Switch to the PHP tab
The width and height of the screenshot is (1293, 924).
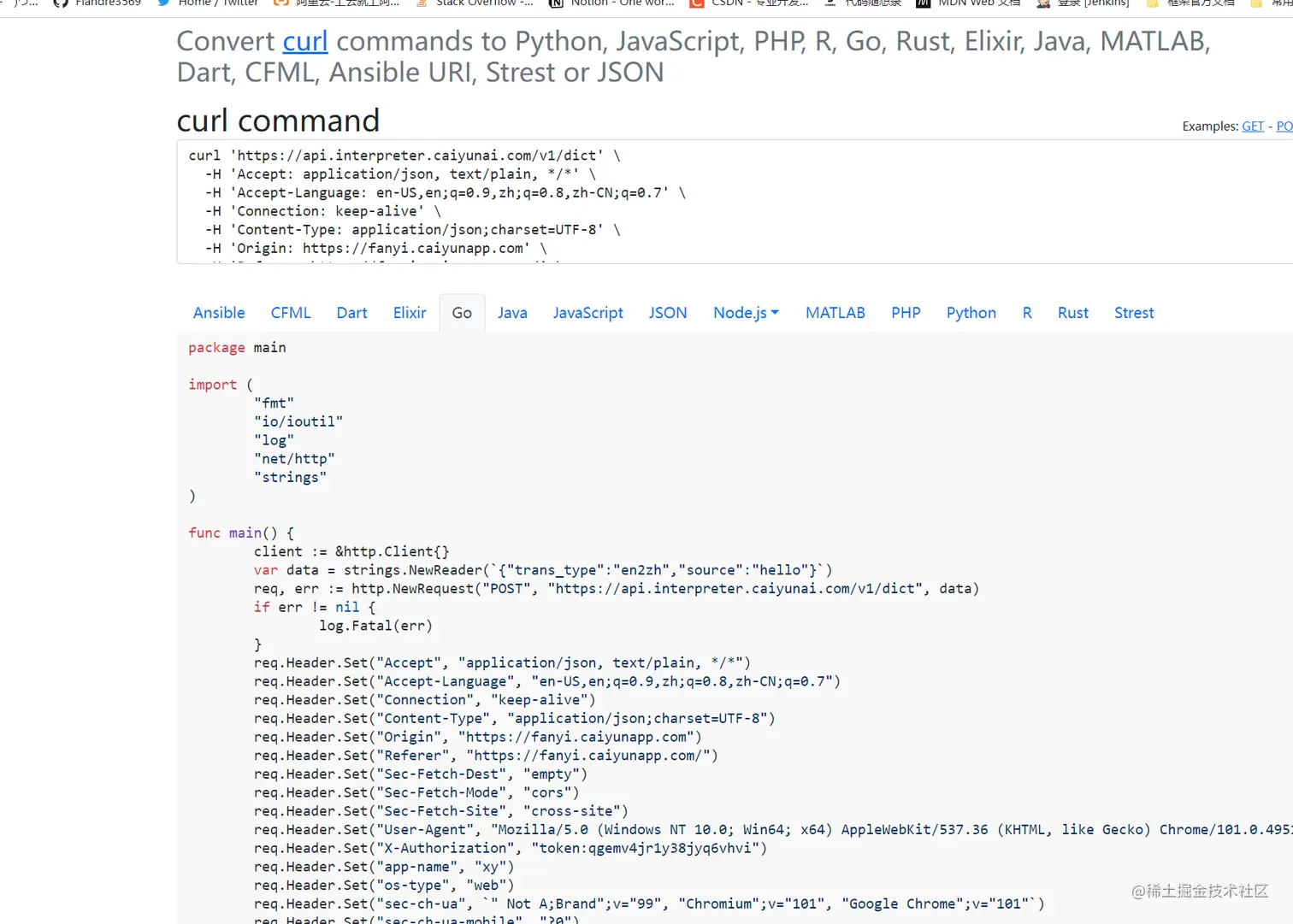[x=906, y=313]
